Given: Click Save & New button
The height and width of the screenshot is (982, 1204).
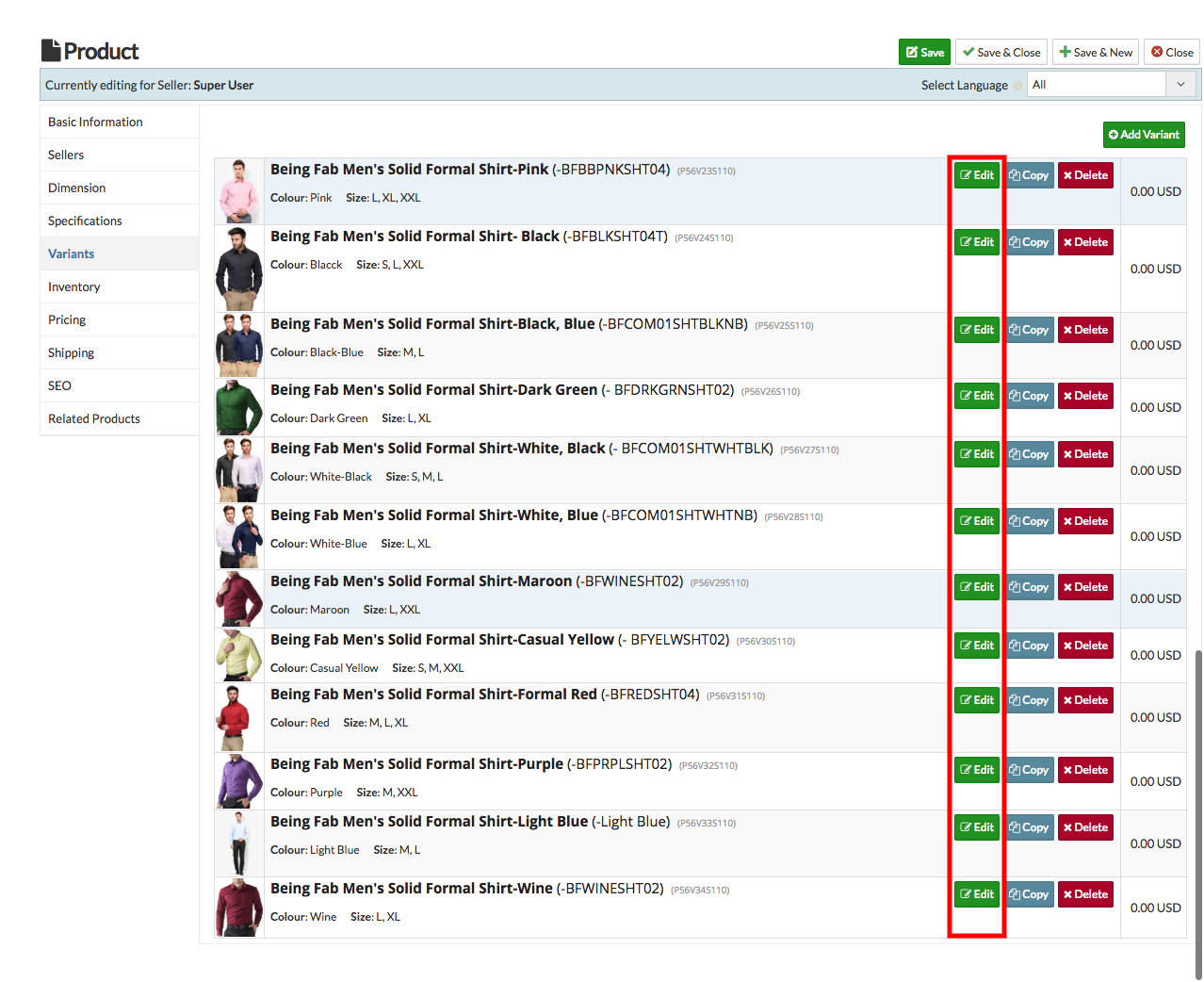Looking at the screenshot, I should click(x=1096, y=52).
